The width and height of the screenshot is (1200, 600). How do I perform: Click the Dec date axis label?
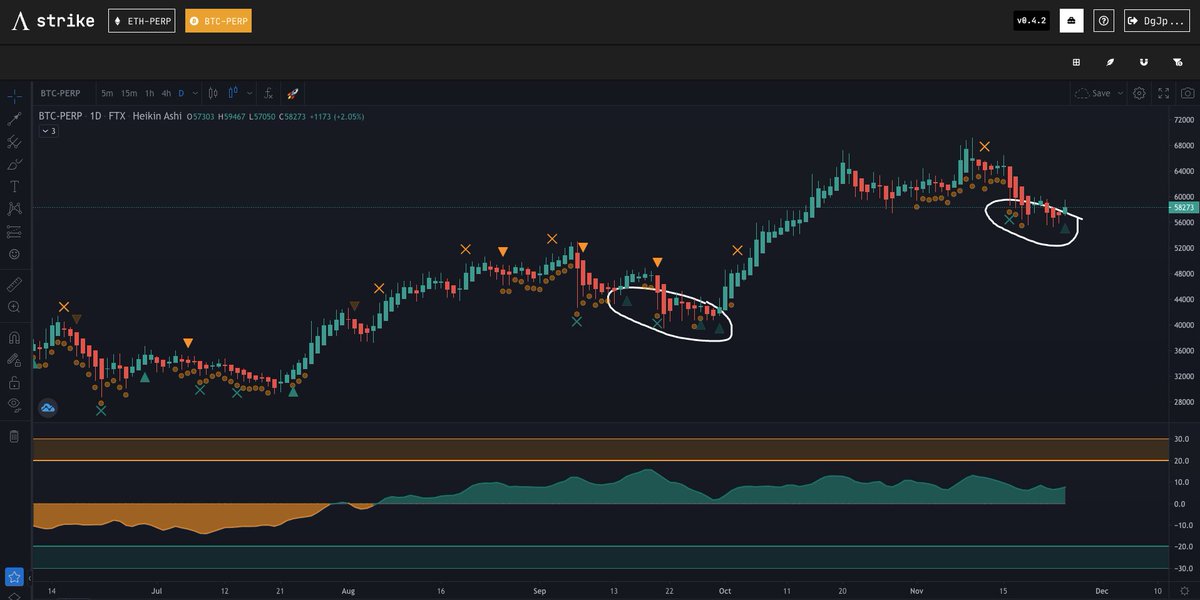point(1100,591)
